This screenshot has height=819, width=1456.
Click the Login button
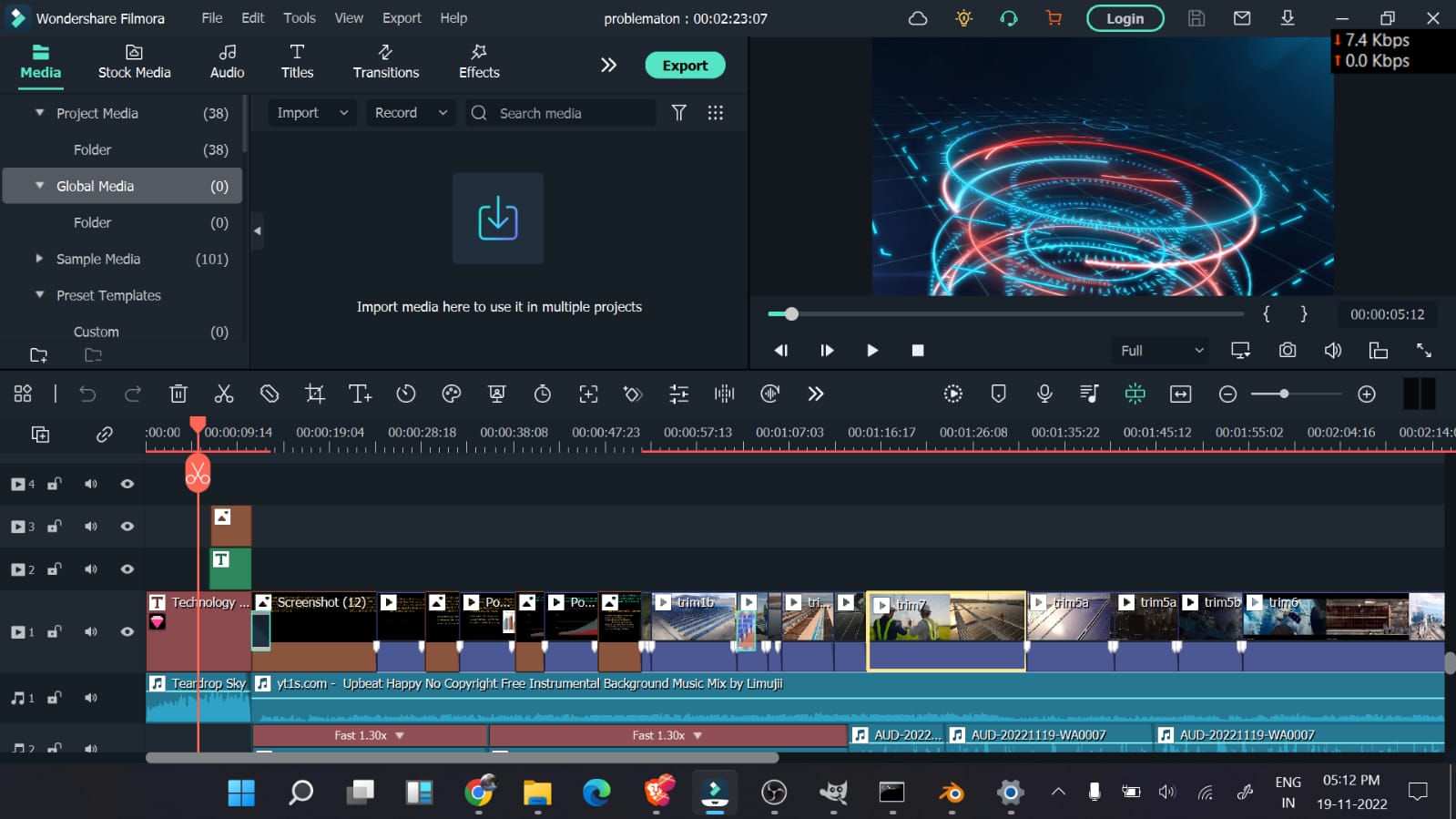point(1125,18)
